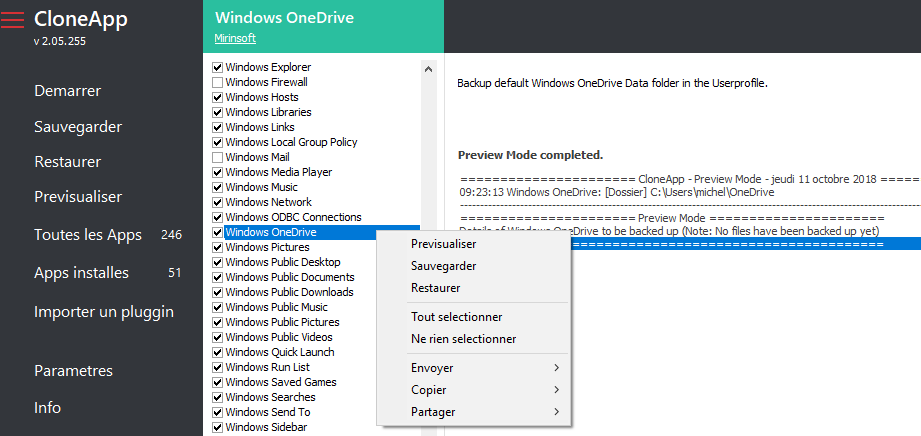The width and height of the screenshot is (921, 436).
Task: Enable the Windows Mail checkbox
Action: tap(217, 157)
